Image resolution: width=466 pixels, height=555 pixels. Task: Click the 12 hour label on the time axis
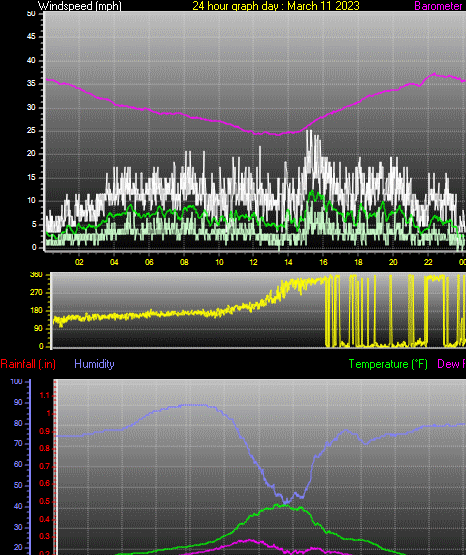click(x=253, y=262)
